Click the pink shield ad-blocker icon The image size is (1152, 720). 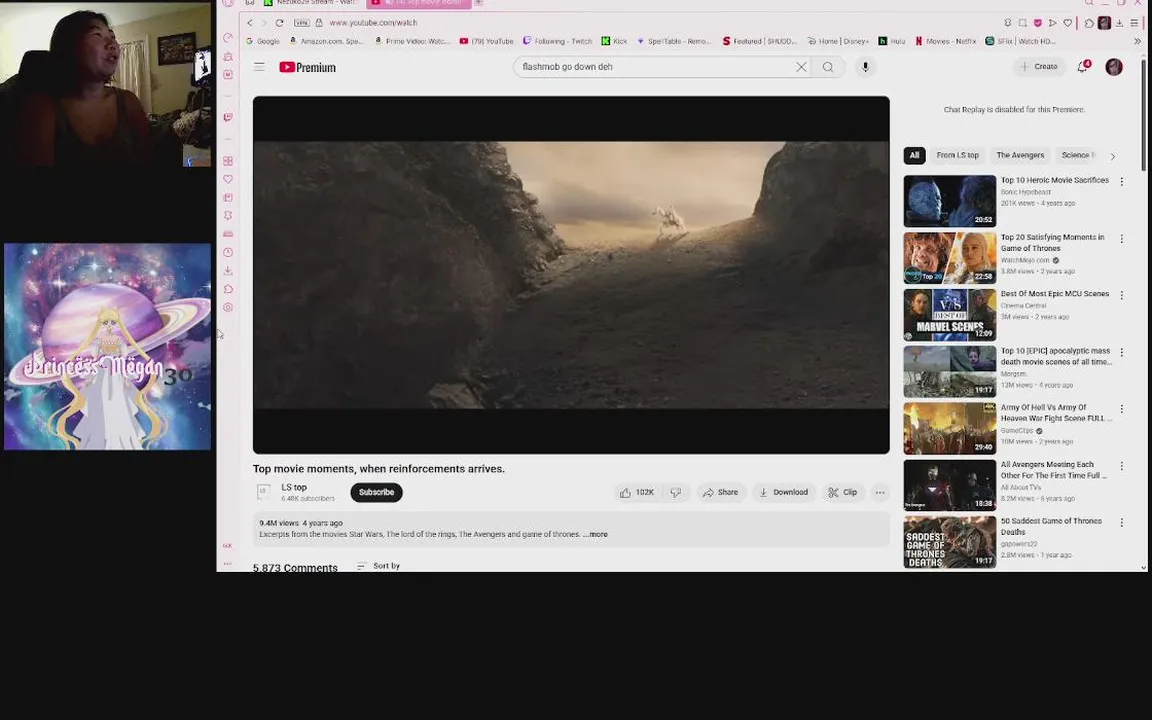[x=1037, y=23]
